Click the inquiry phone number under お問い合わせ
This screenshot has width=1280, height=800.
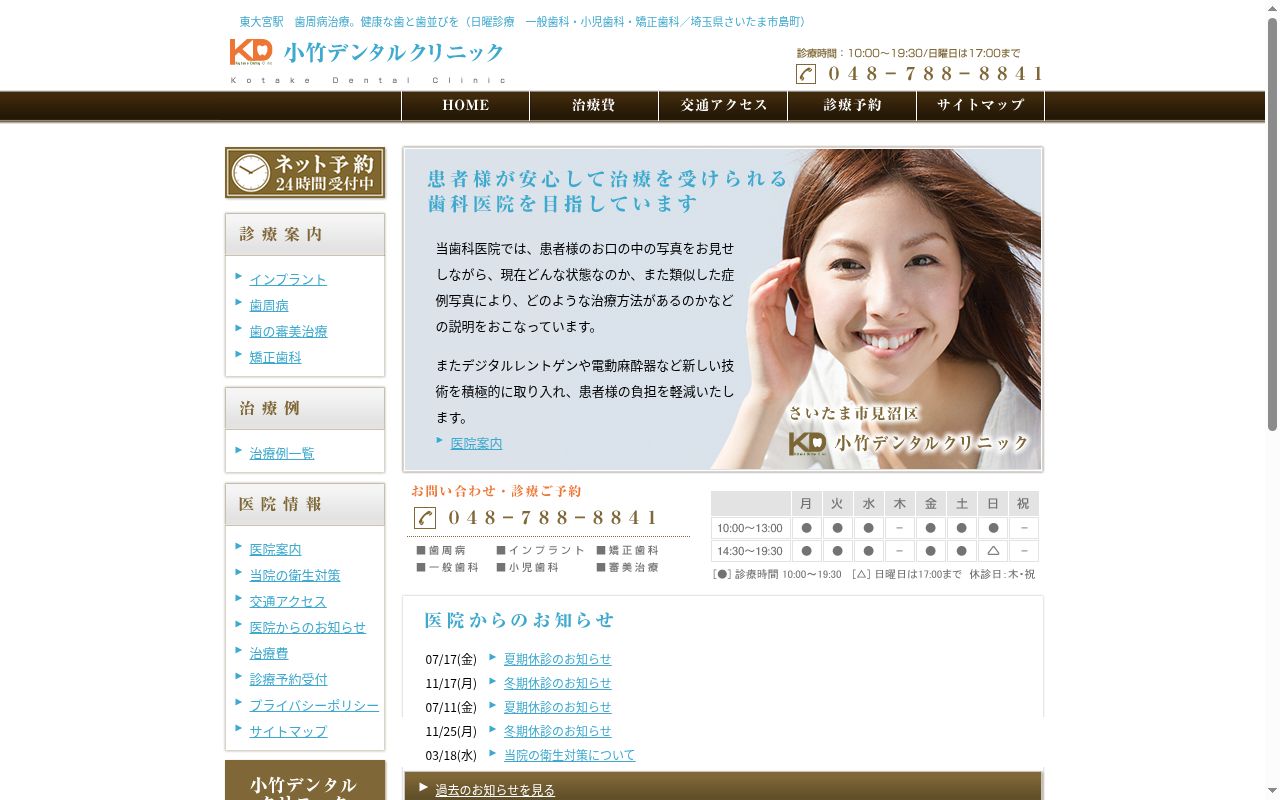(552, 517)
